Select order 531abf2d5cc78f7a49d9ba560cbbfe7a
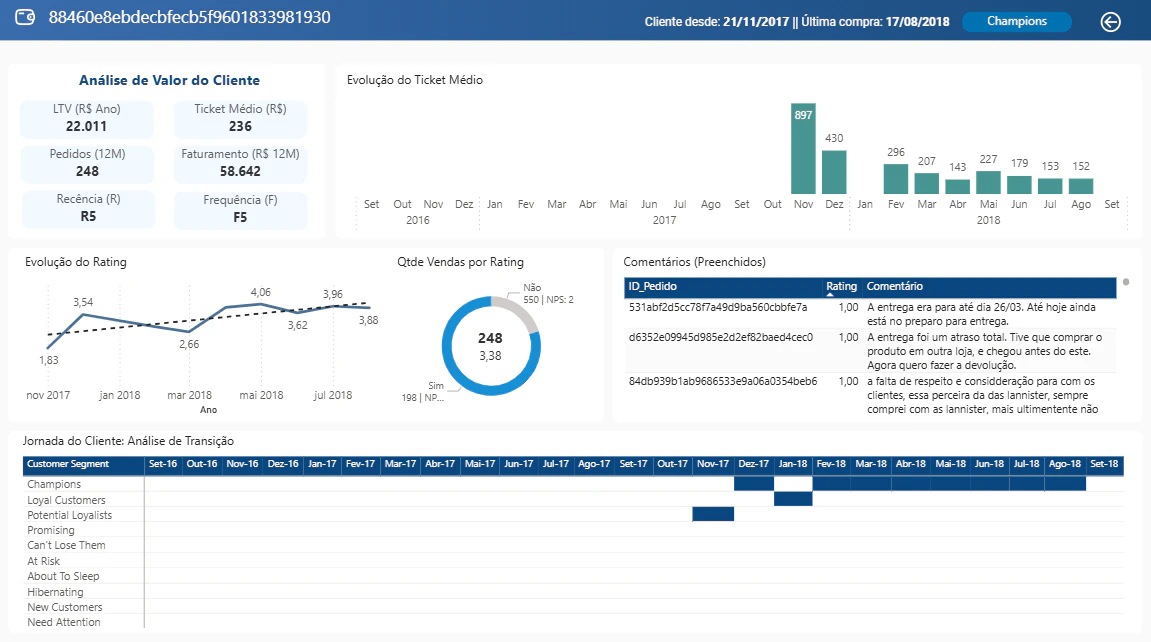The height and width of the screenshot is (642, 1151). tap(718, 307)
